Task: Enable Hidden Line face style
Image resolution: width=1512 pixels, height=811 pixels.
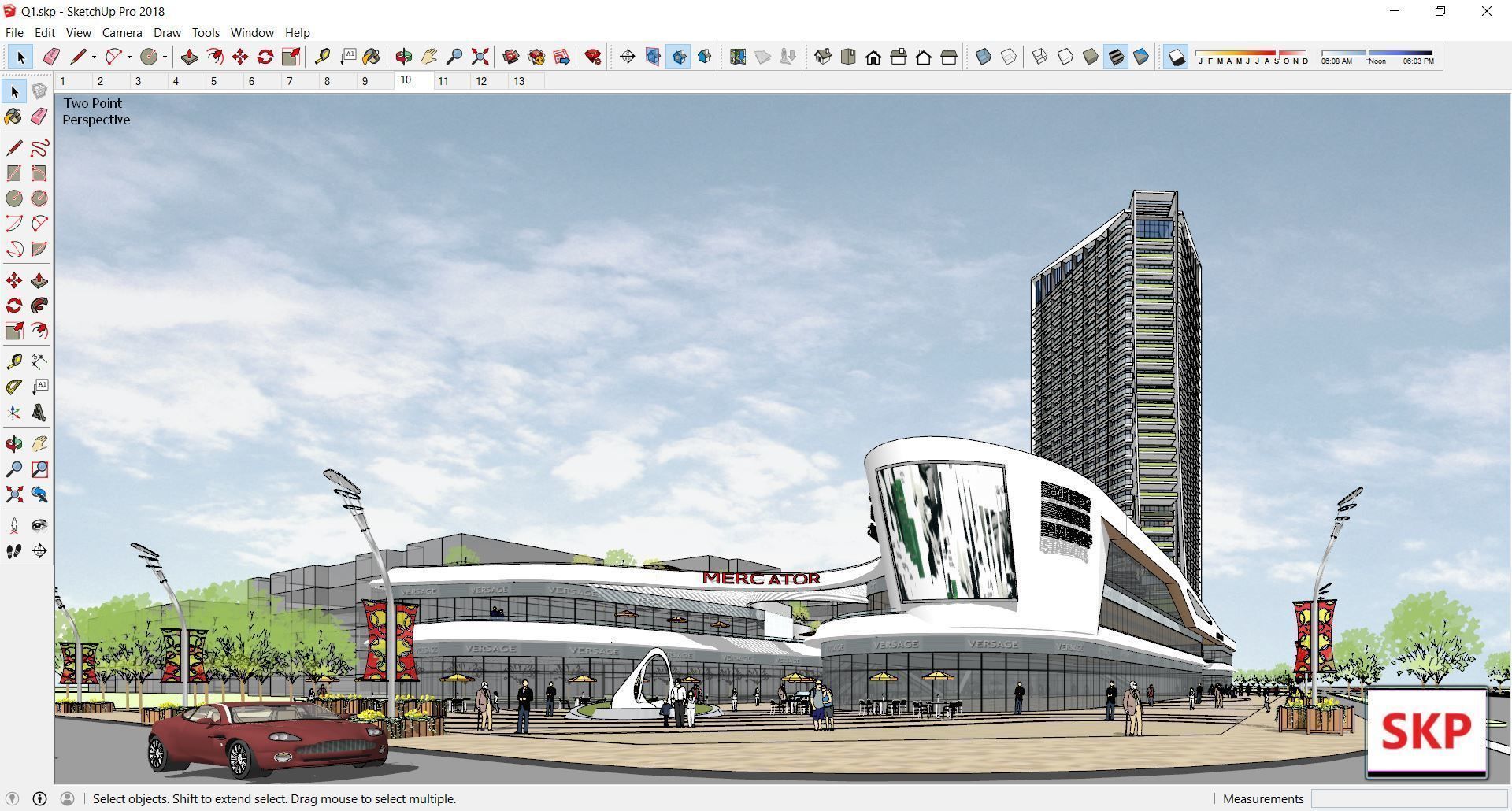Action: (x=1065, y=57)
